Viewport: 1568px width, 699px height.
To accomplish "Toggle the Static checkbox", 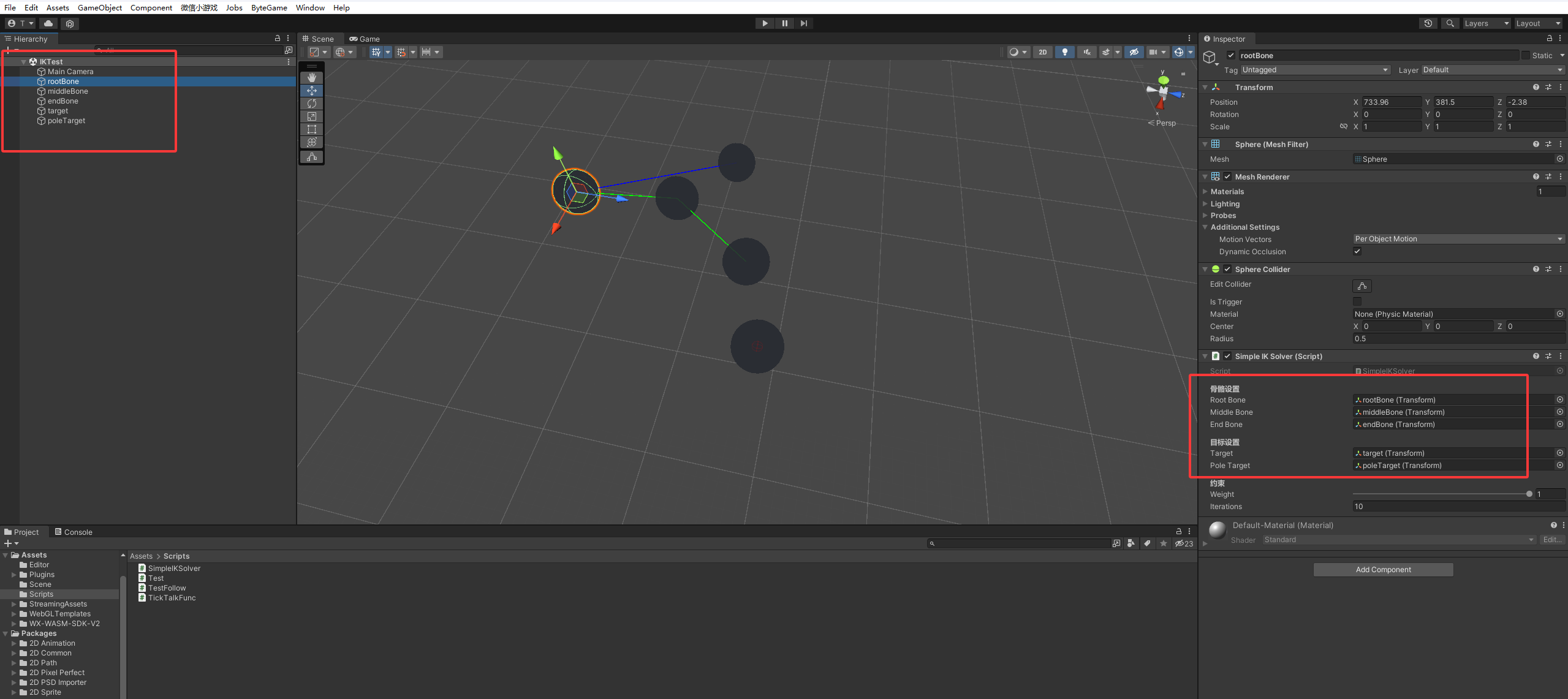I will pyautogui.click(x=1526, y=55).
